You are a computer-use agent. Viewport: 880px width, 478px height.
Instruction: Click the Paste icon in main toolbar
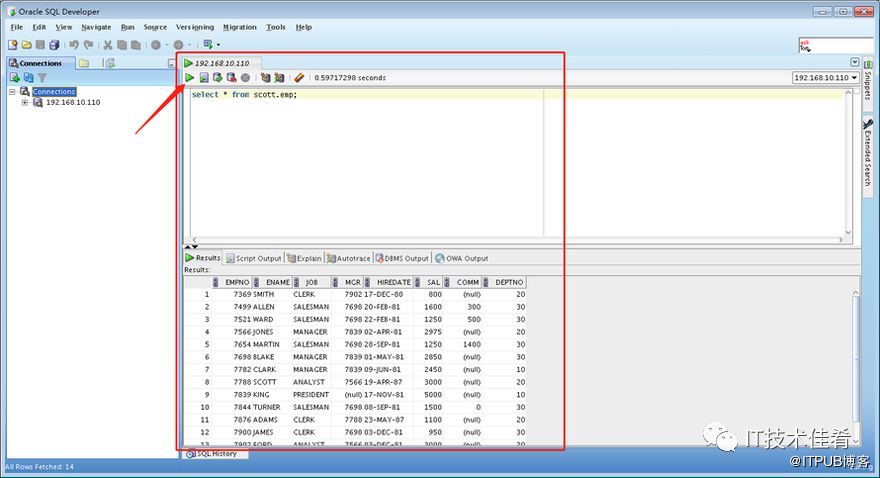[136, 44]
